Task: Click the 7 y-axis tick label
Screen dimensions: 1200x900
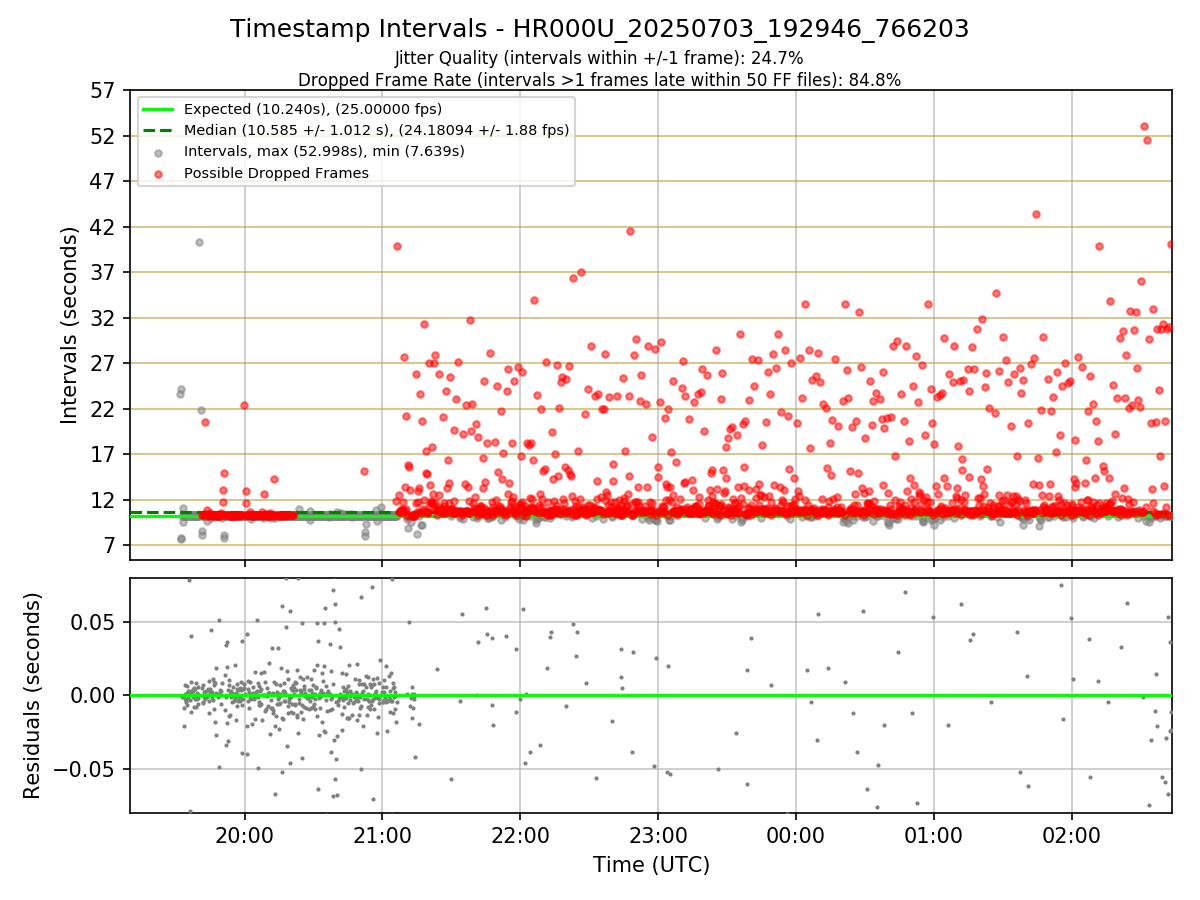Action: point(112,545)
